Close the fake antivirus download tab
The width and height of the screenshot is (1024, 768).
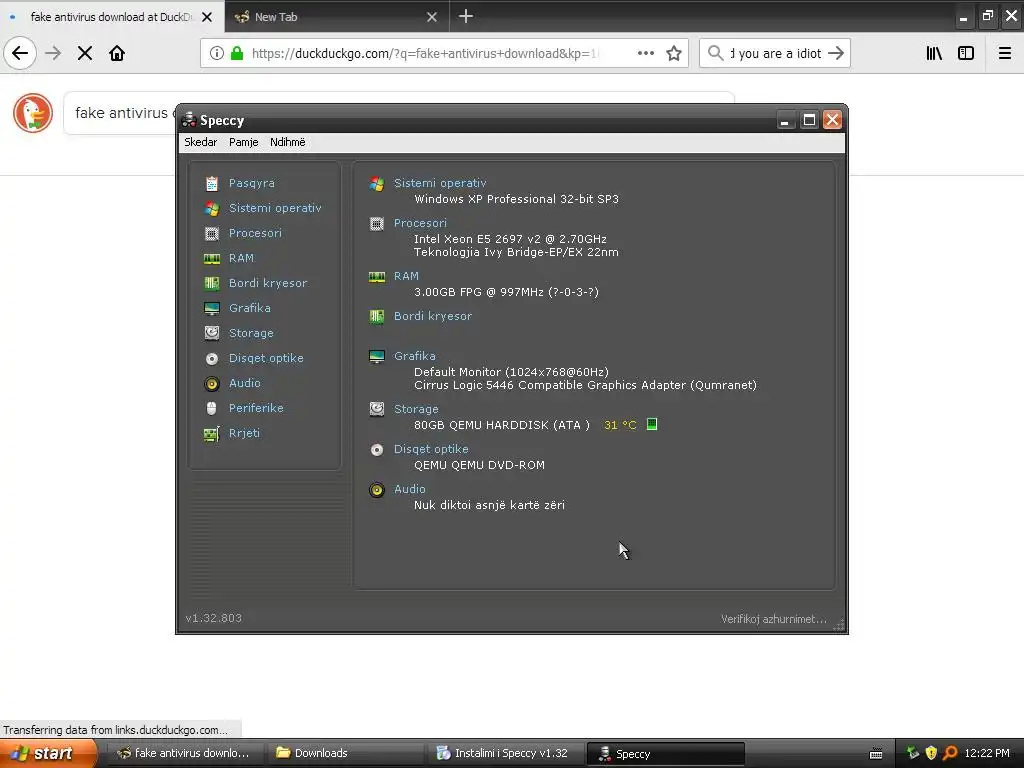(207, 17)
